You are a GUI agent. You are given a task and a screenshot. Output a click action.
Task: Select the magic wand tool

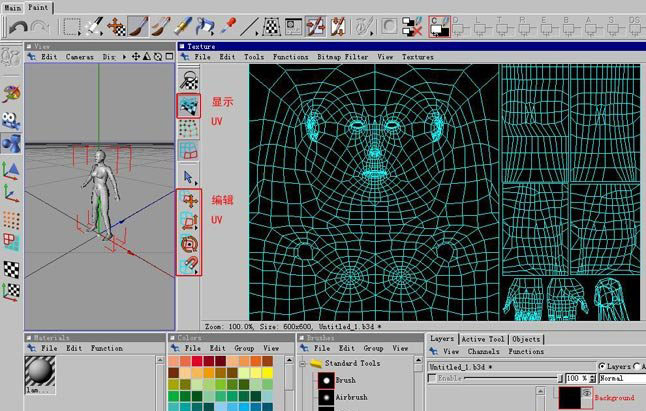click(x=94, y=27)
